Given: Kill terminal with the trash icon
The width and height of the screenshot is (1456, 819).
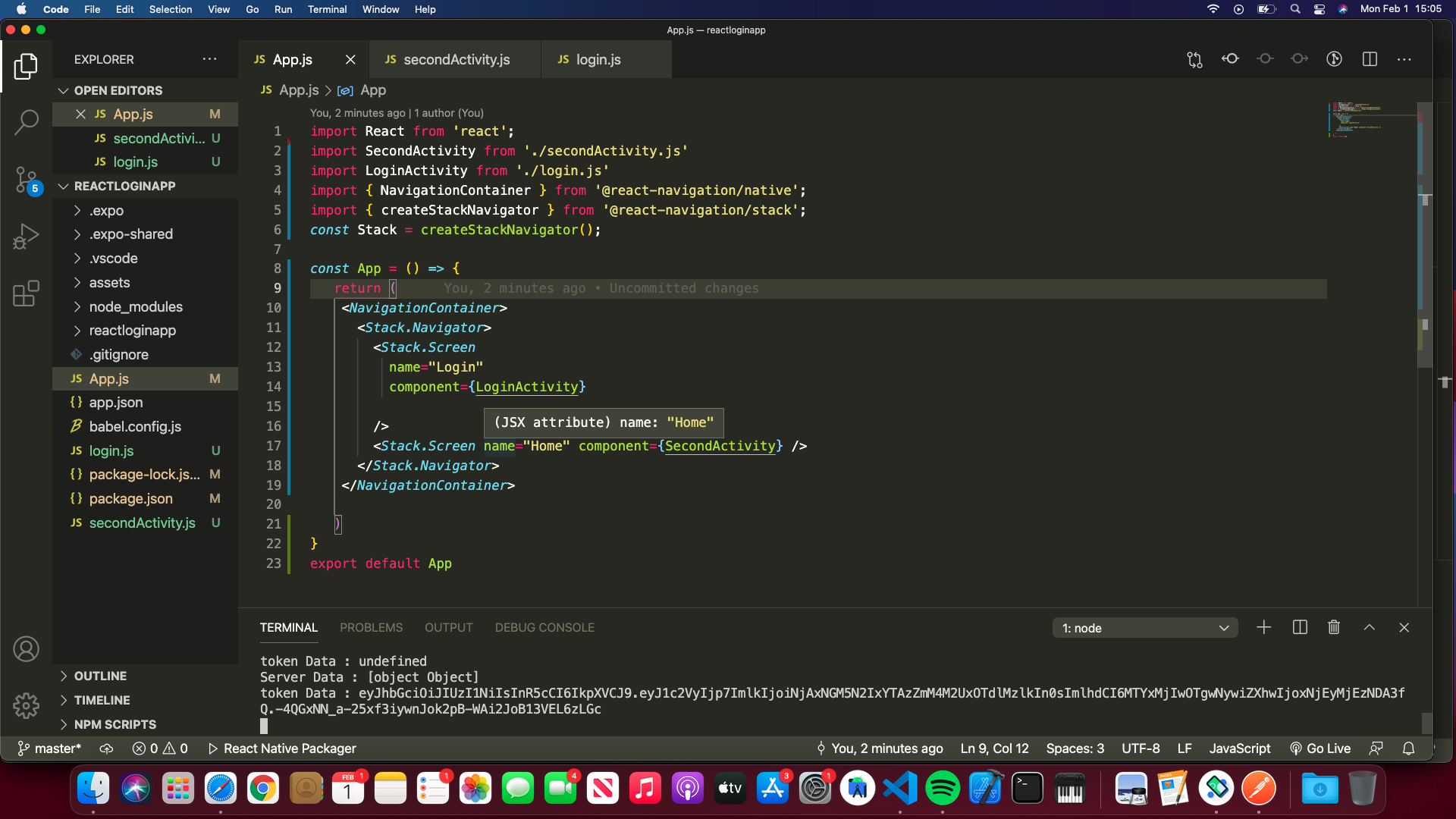Looking at the screenshot, I should coord(1334,627).
